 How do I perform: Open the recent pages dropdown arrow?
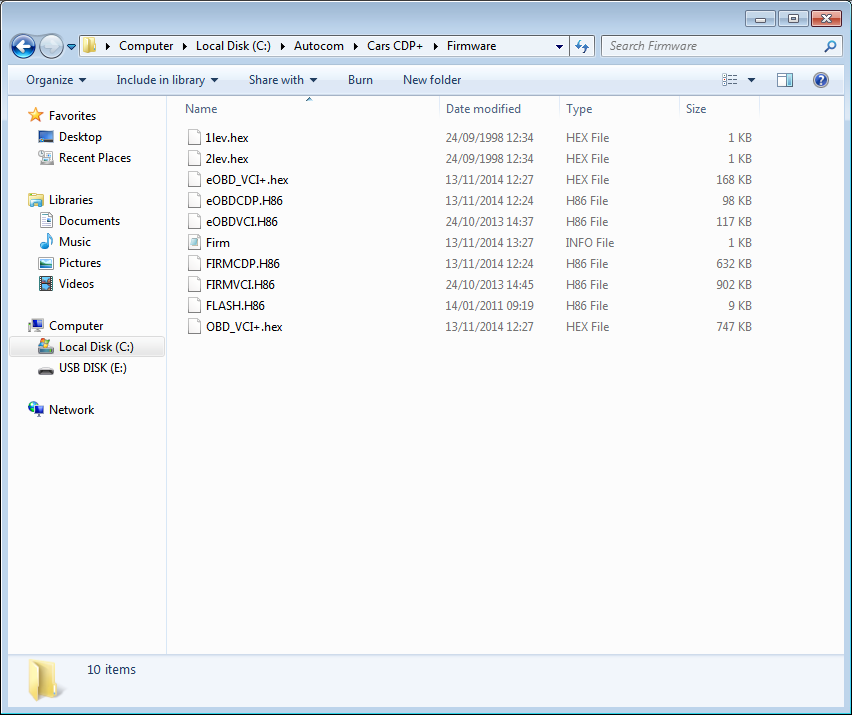(71, 47)
